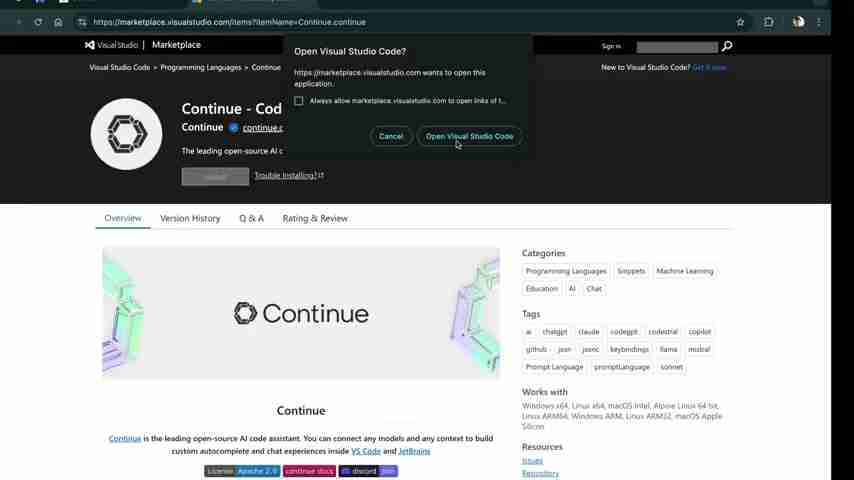The image size is (854, 480).
Task: Open site information icon in address bar
Action: [82, 22]
